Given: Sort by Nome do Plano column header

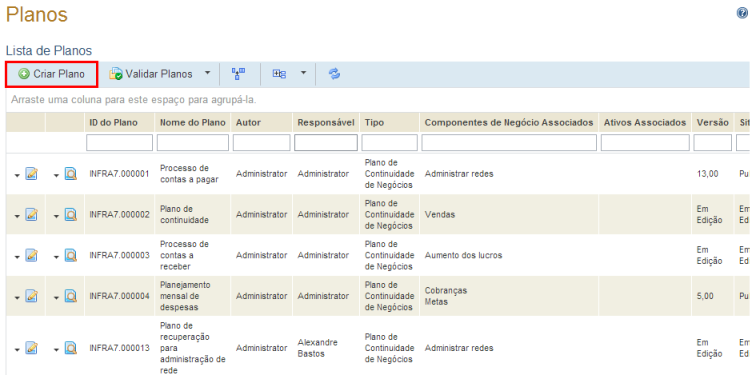Looking at the screenshot, I should [193, 123].
